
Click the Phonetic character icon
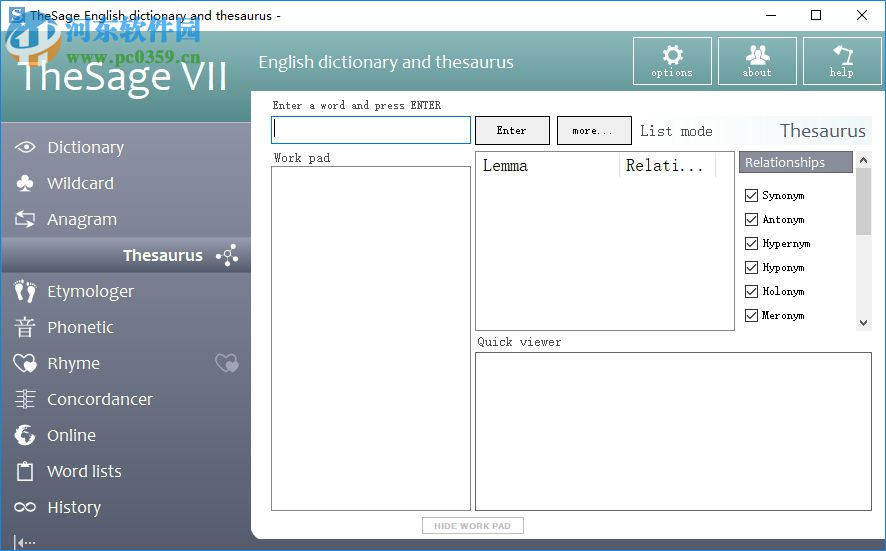coord(25,327)
